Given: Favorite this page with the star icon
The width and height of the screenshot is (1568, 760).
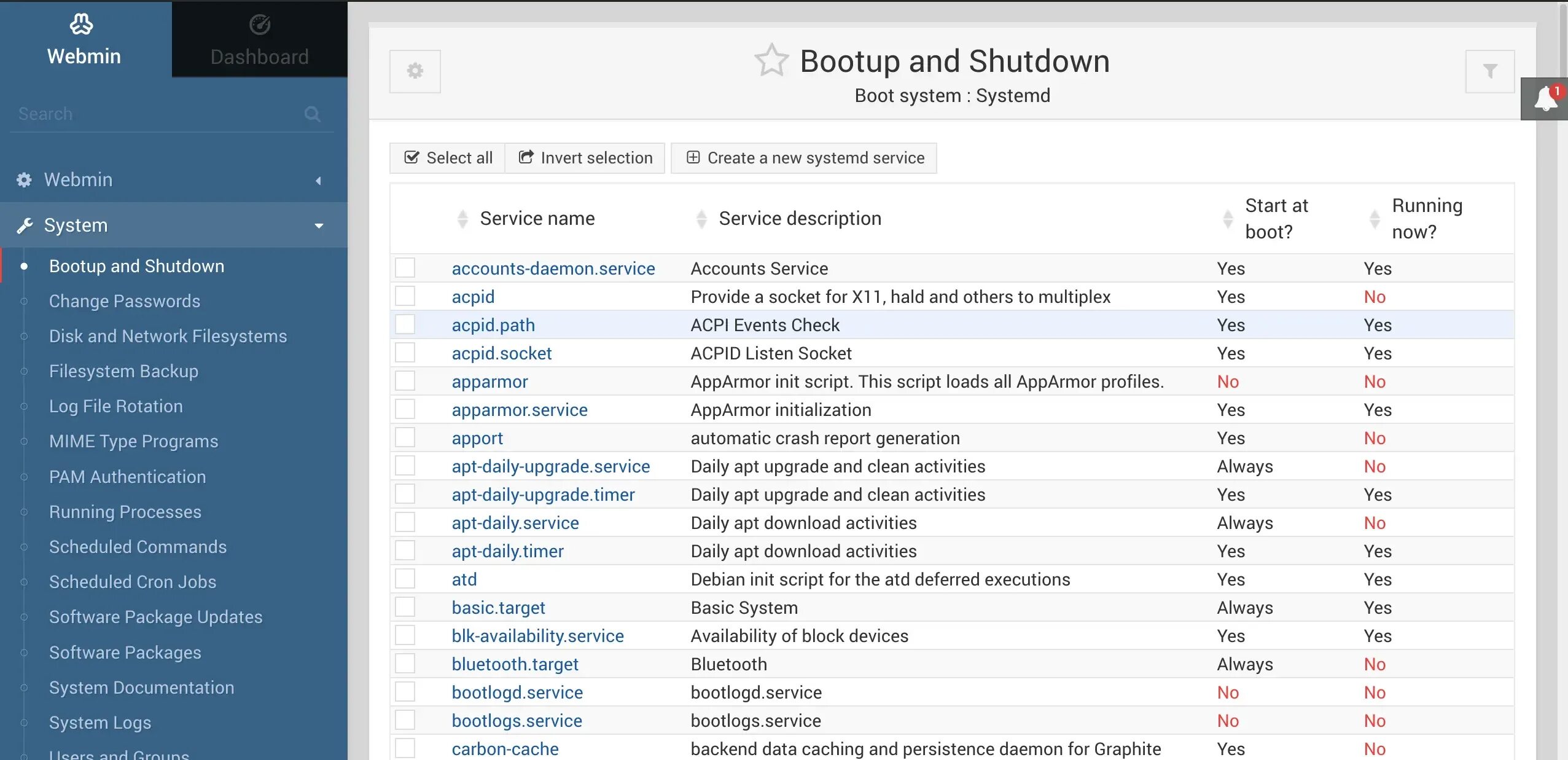Looking at the screenshot, I should (x=771, y=60).
